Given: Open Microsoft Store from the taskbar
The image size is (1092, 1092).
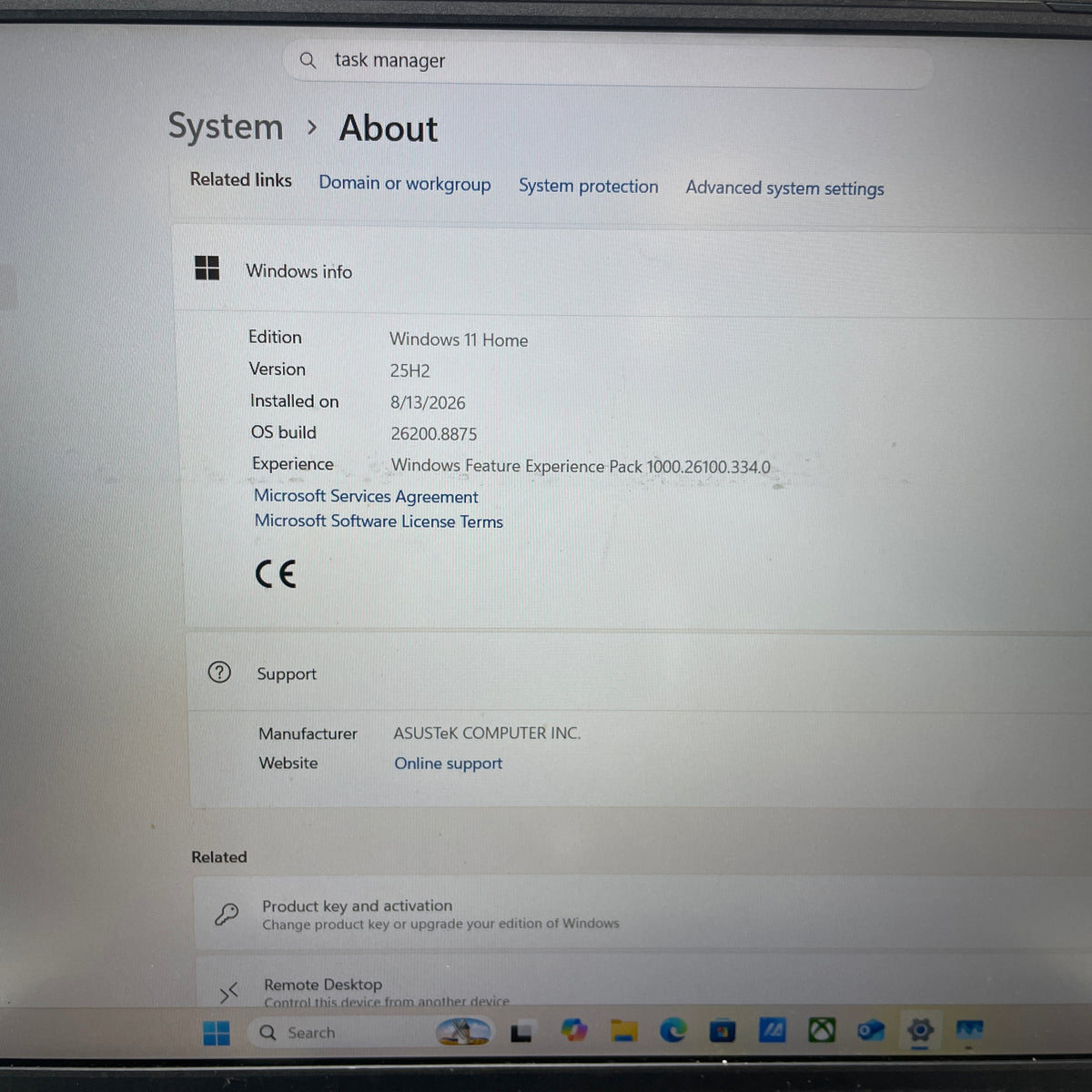Looking at the screenshot, I should (723, 1031).
